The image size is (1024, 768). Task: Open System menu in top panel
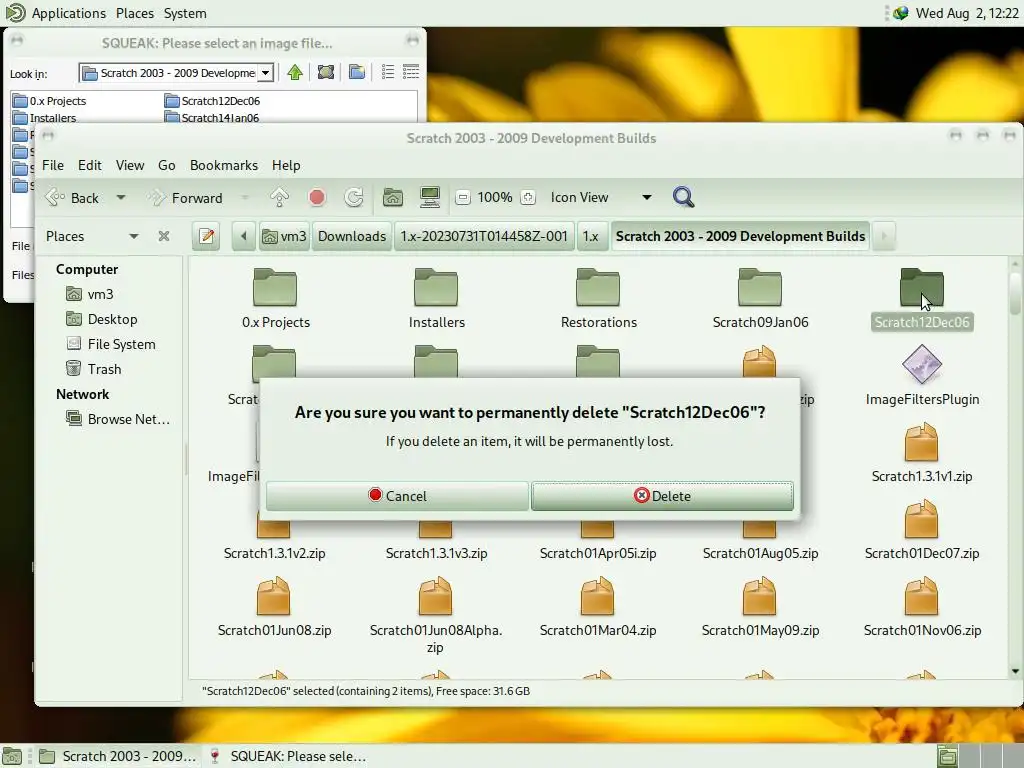(x=185, y=13)
